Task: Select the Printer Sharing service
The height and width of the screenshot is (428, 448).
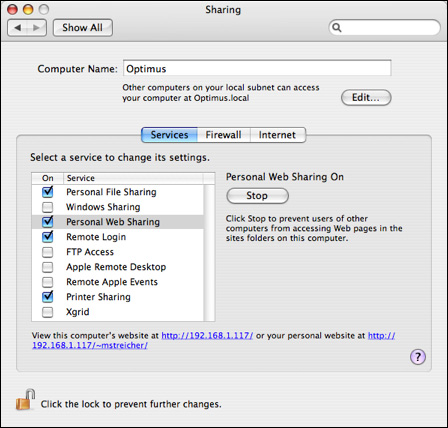Action: [x=118, y=297]
